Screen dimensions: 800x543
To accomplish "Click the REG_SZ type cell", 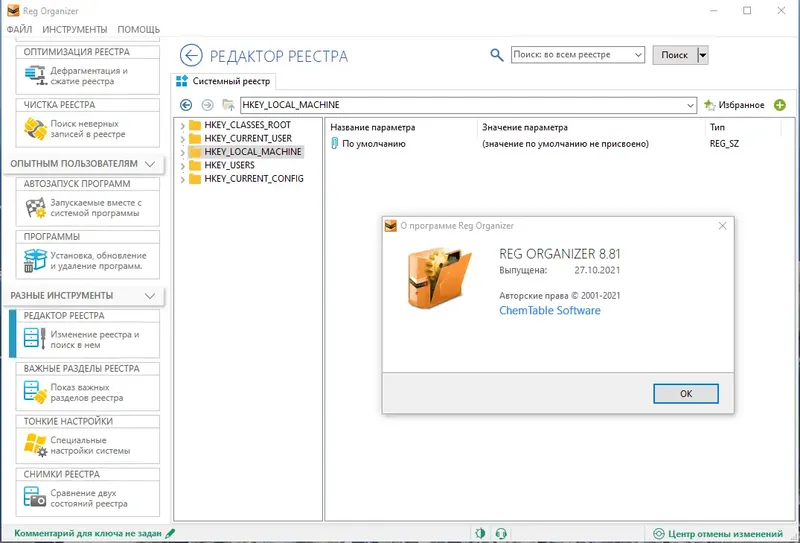I will pos(724,144).
